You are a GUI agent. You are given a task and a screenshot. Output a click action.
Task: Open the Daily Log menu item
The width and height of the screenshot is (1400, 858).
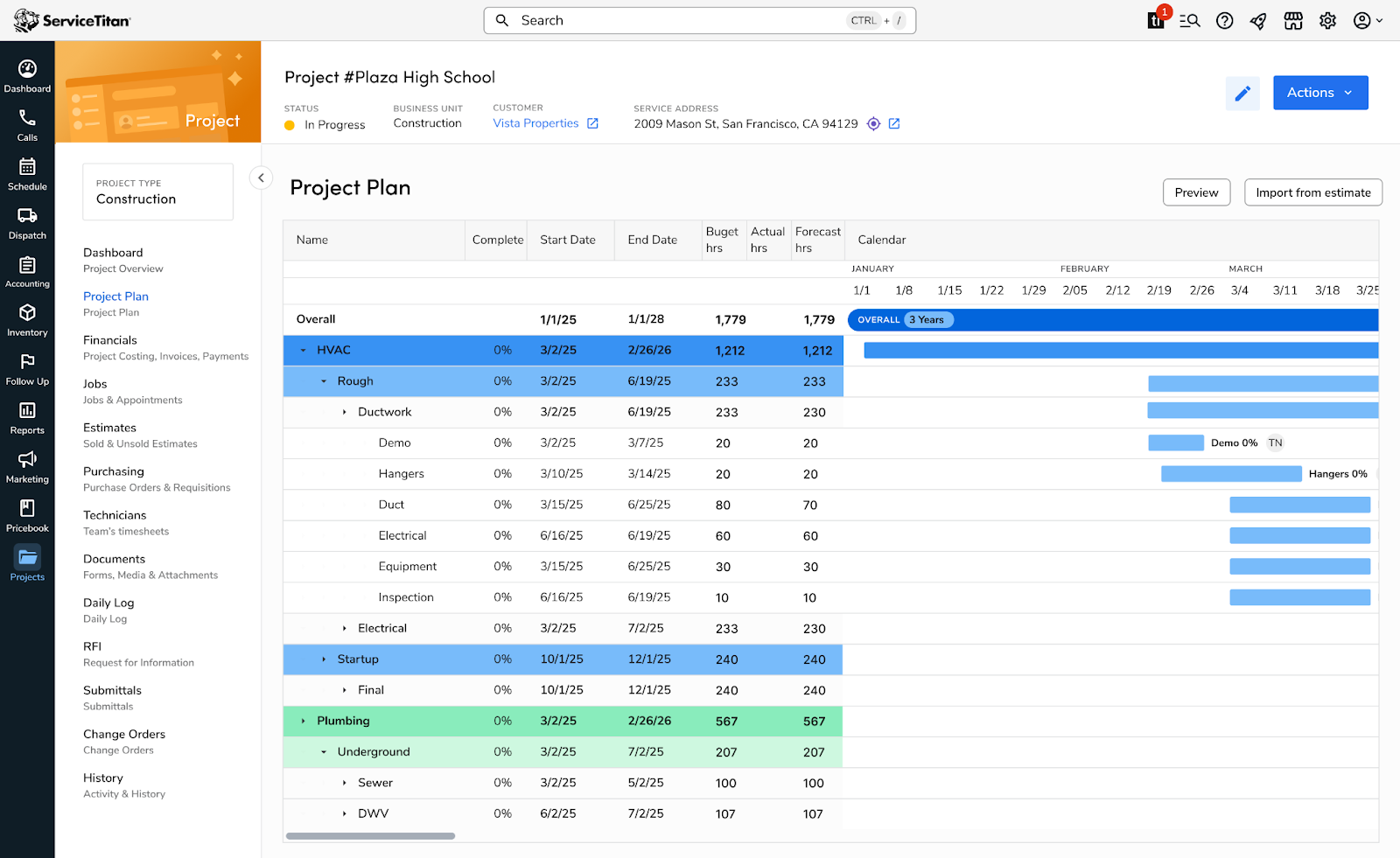108,610
